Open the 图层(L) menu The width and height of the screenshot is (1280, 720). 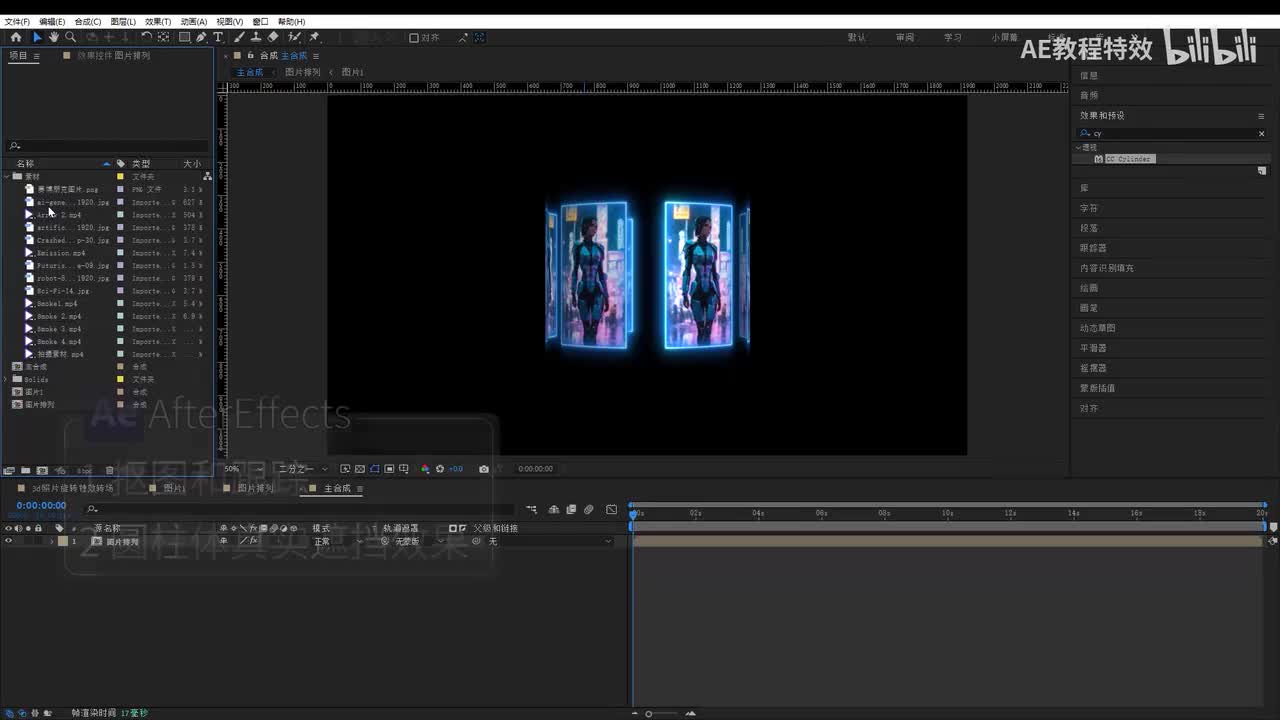123,21
